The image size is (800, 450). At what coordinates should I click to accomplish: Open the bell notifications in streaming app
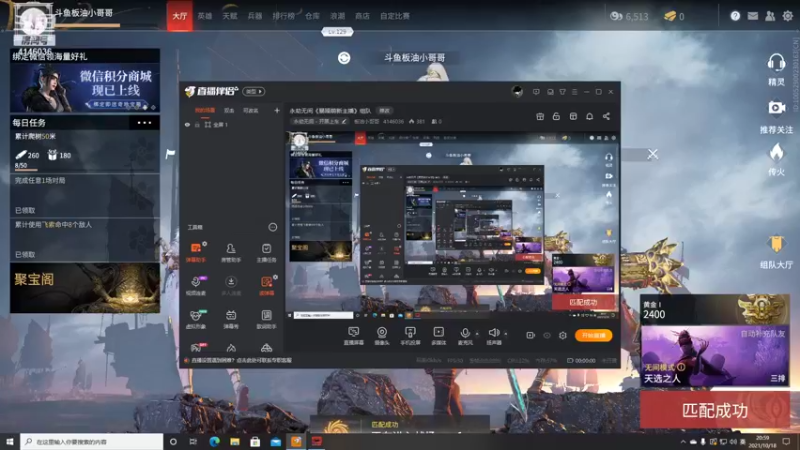click(x=589, y=116)
